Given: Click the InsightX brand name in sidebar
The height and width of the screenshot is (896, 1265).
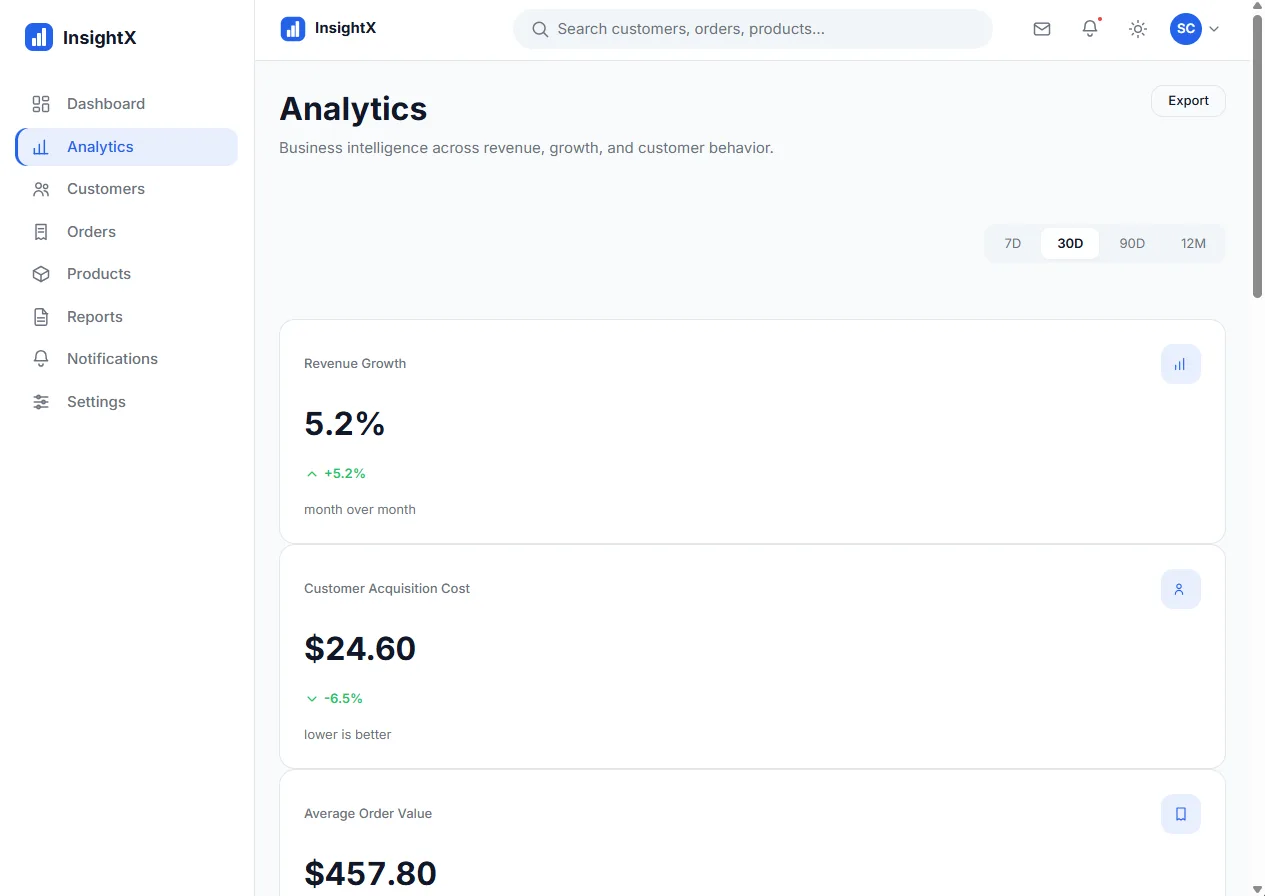Looking at the screenshot, I should pyautogui.click(x=99, y=38).
